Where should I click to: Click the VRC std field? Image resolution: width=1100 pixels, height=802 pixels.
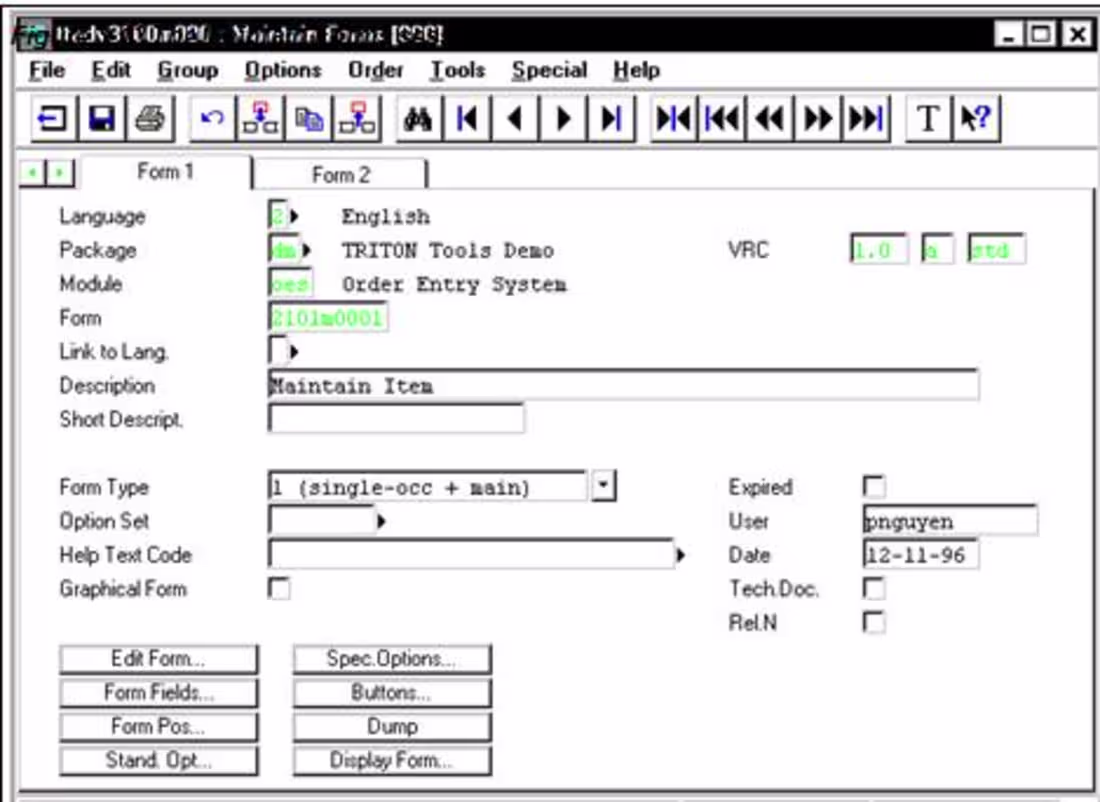[995, 250]
